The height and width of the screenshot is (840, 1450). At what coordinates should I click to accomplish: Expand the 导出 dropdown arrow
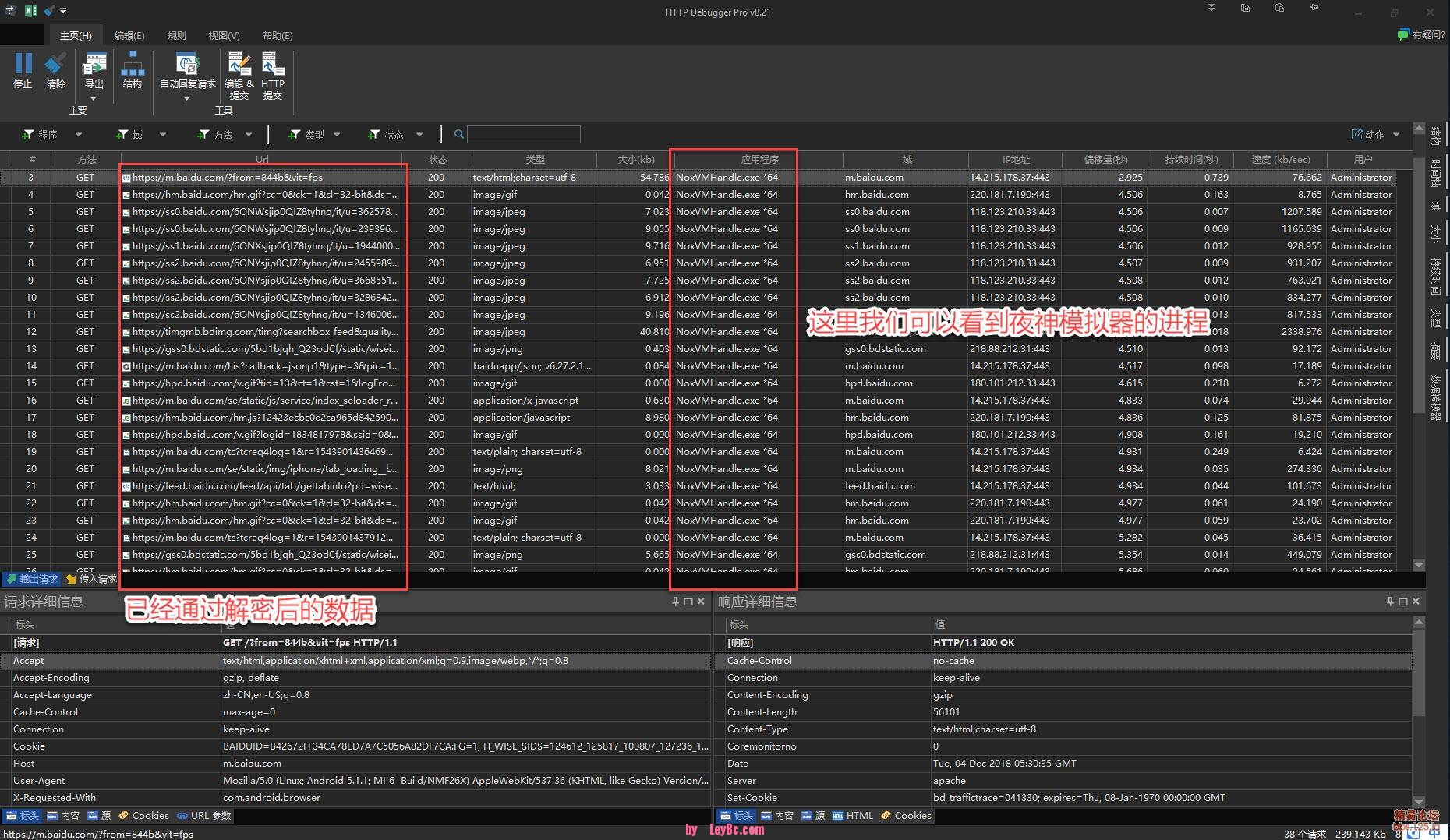(x=94, y=99)
